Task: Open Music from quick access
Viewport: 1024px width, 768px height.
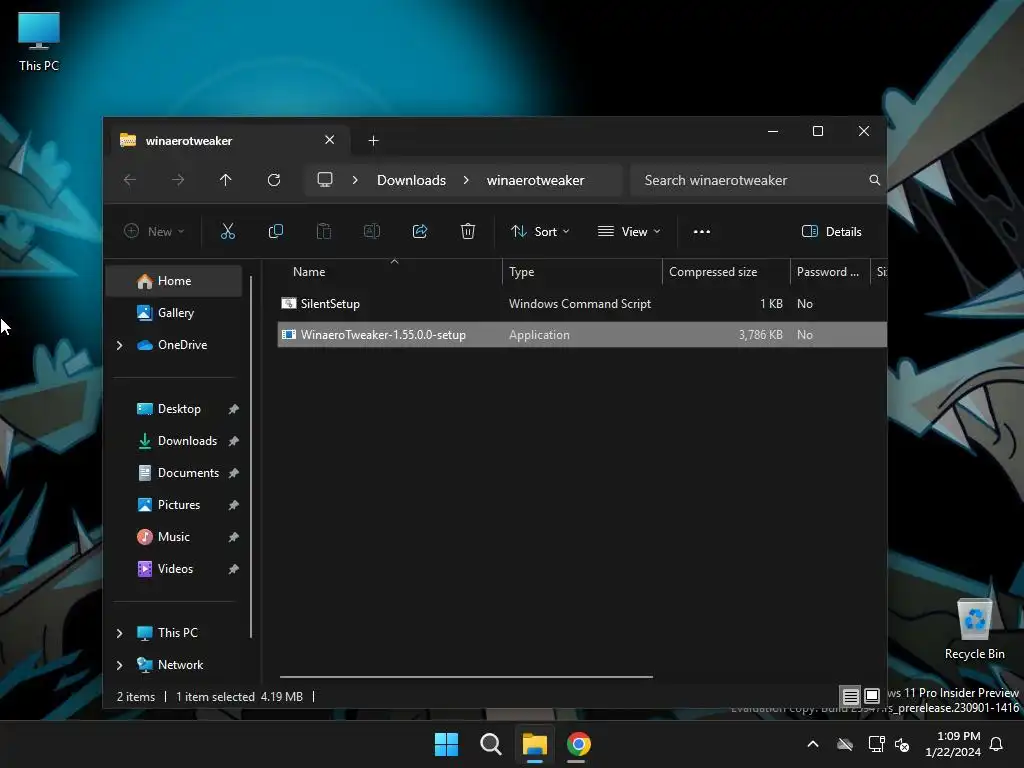Action: pos(173,537)
